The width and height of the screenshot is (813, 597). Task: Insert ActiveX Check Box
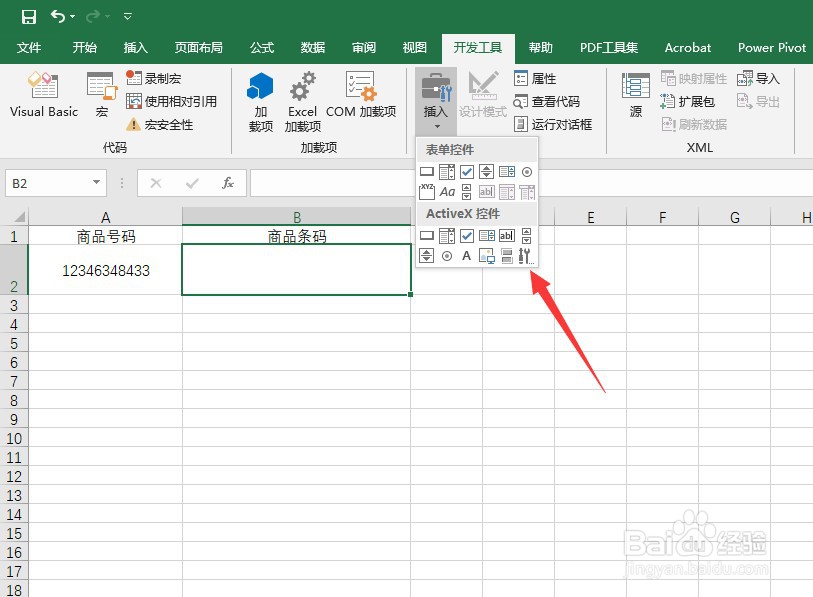tap(467, 236)
